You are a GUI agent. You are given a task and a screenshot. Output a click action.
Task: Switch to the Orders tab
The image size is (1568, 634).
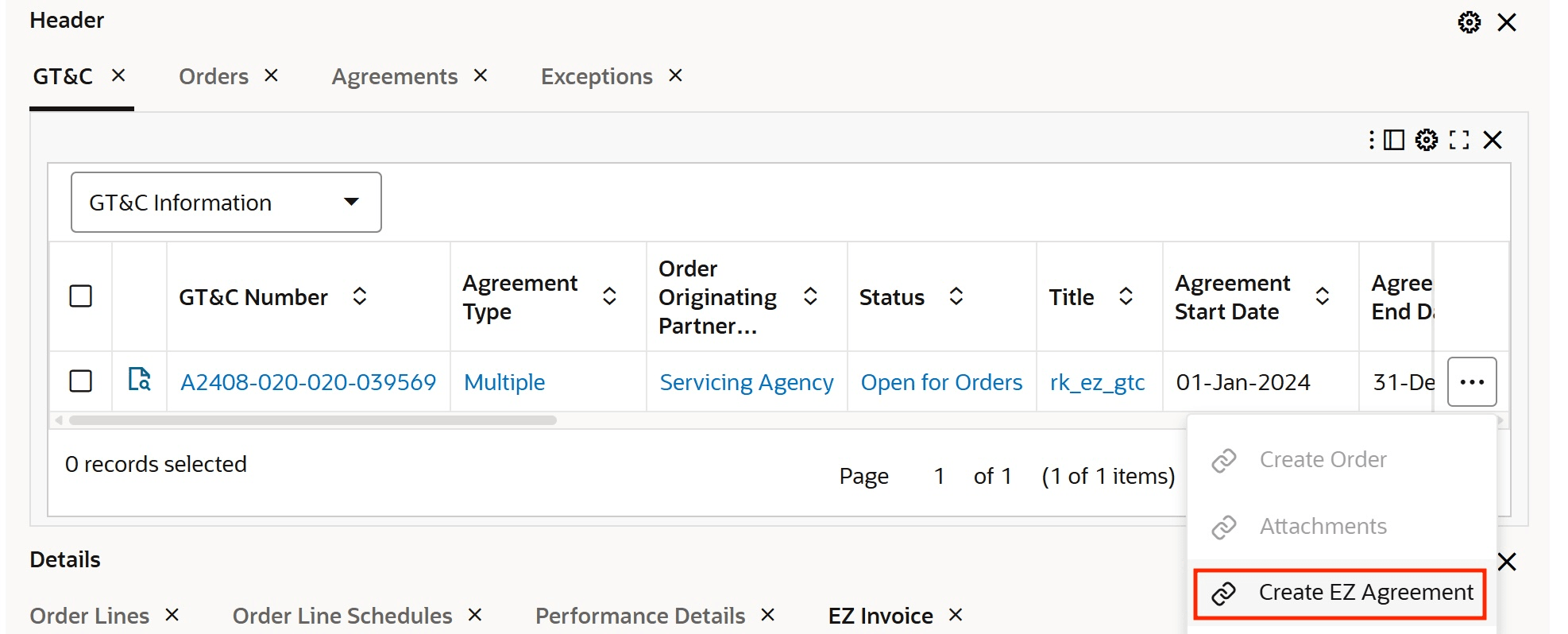point(214,76)
